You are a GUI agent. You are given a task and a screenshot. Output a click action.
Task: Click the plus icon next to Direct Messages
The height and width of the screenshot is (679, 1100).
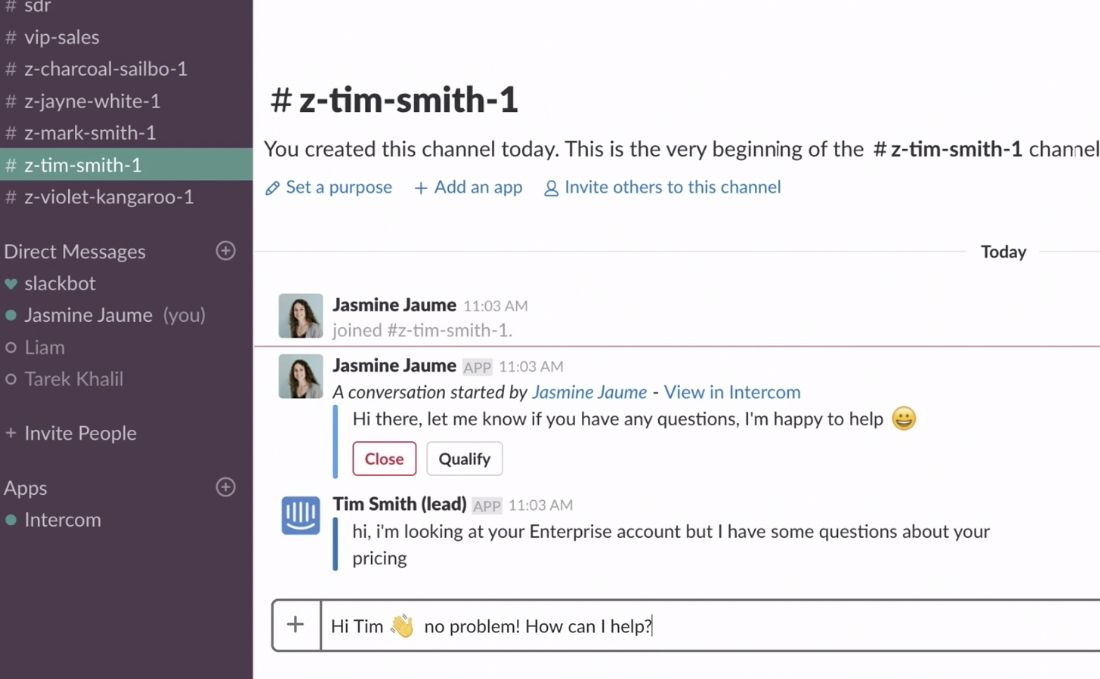(225, 250)
